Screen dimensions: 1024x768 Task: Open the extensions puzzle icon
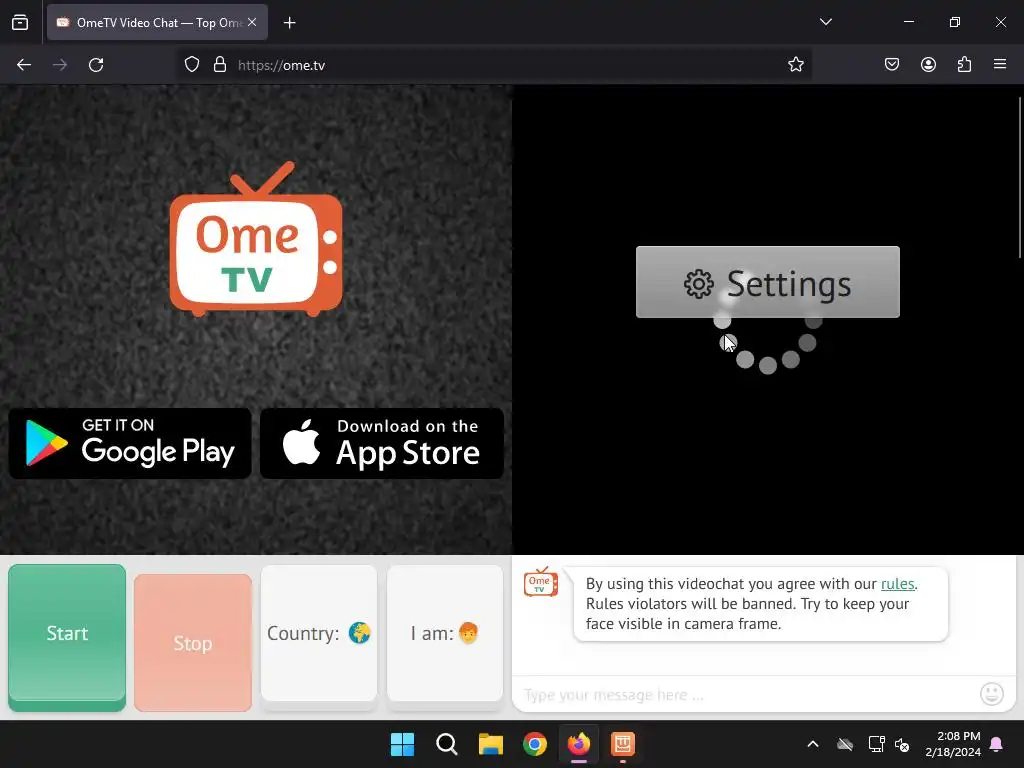pos(964,65)
